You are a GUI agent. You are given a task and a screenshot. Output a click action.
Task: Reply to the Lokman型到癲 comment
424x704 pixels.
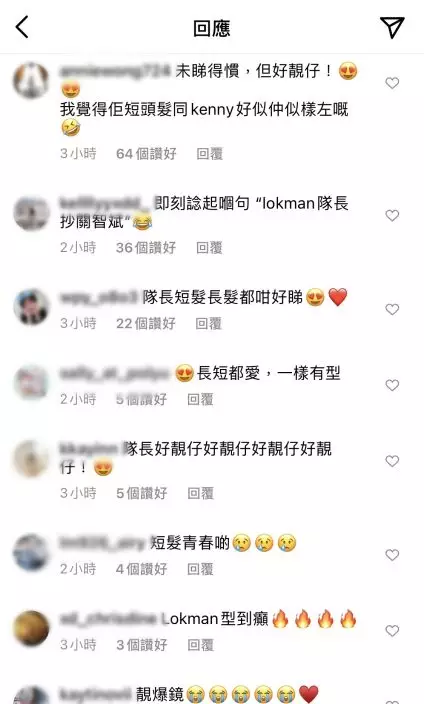tap(200, 645)
